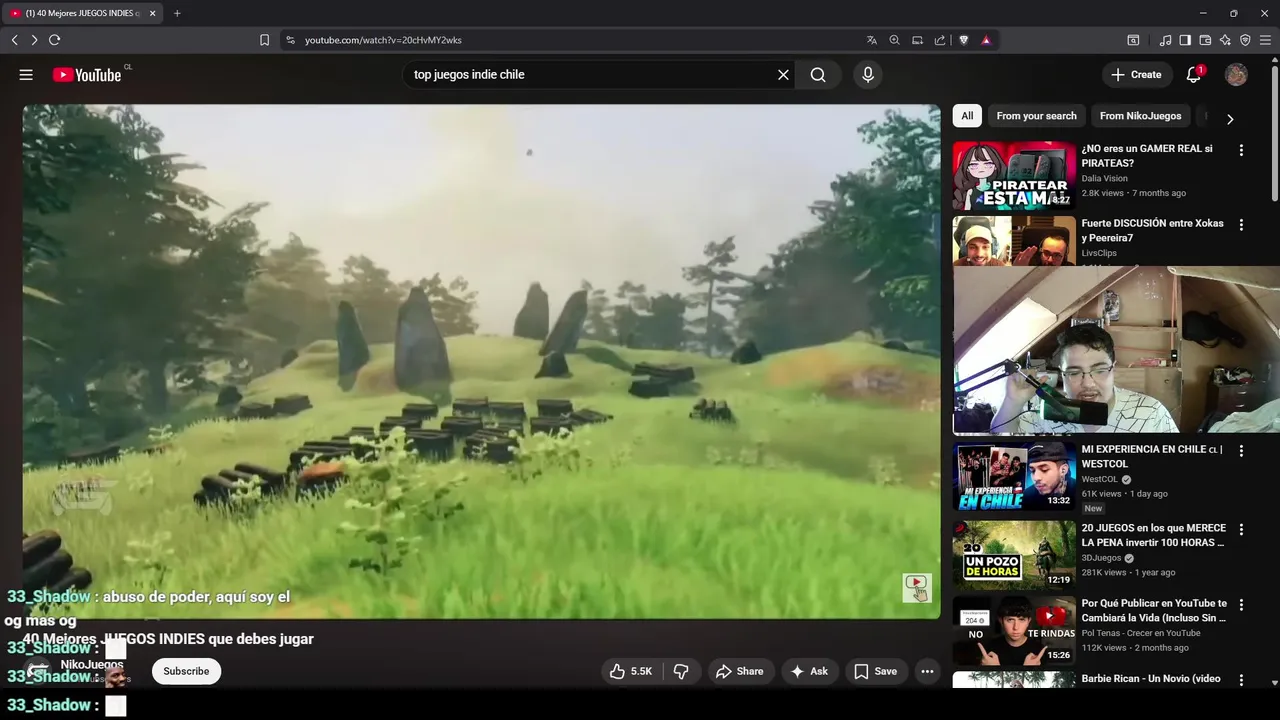This screenshot has width=1280, height=720.
Task: Open Por Qué Publicar en YouTube title
Action: click(x=1153, y=610)
